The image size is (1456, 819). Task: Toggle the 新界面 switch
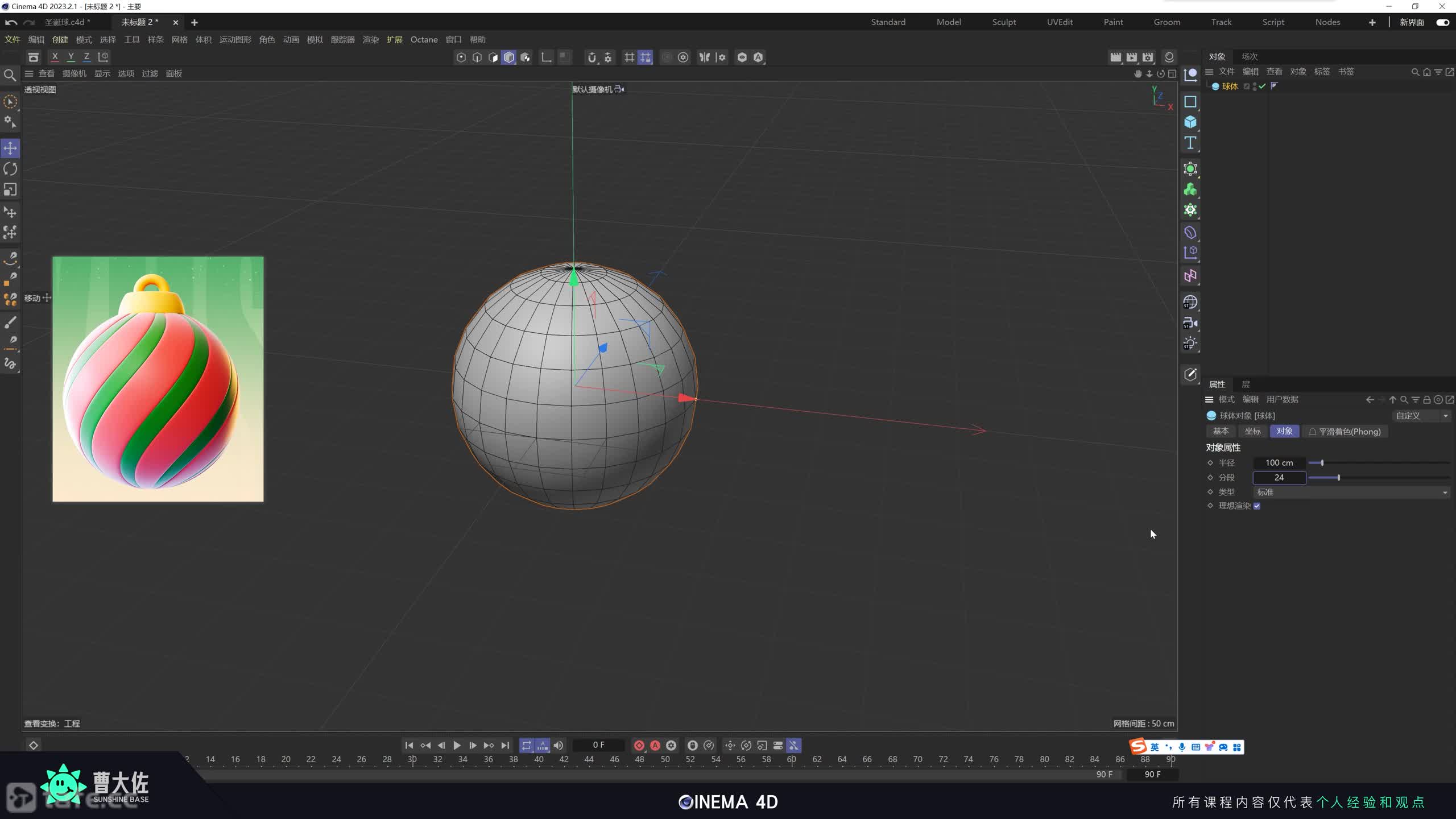point(1442,22)
